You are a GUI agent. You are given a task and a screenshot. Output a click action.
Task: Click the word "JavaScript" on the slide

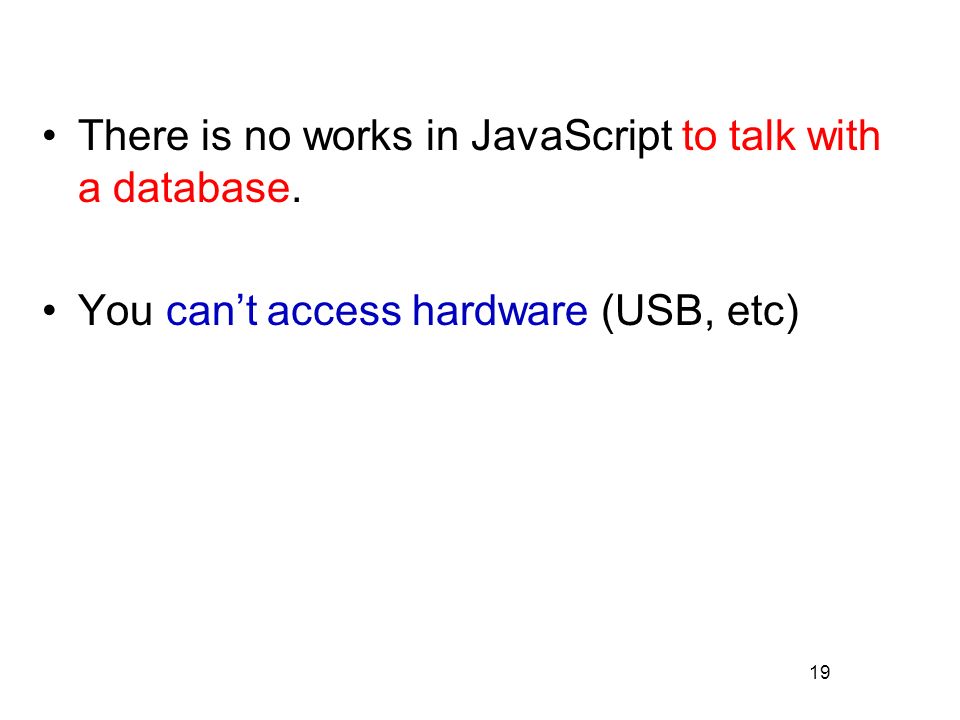point(572,136)
